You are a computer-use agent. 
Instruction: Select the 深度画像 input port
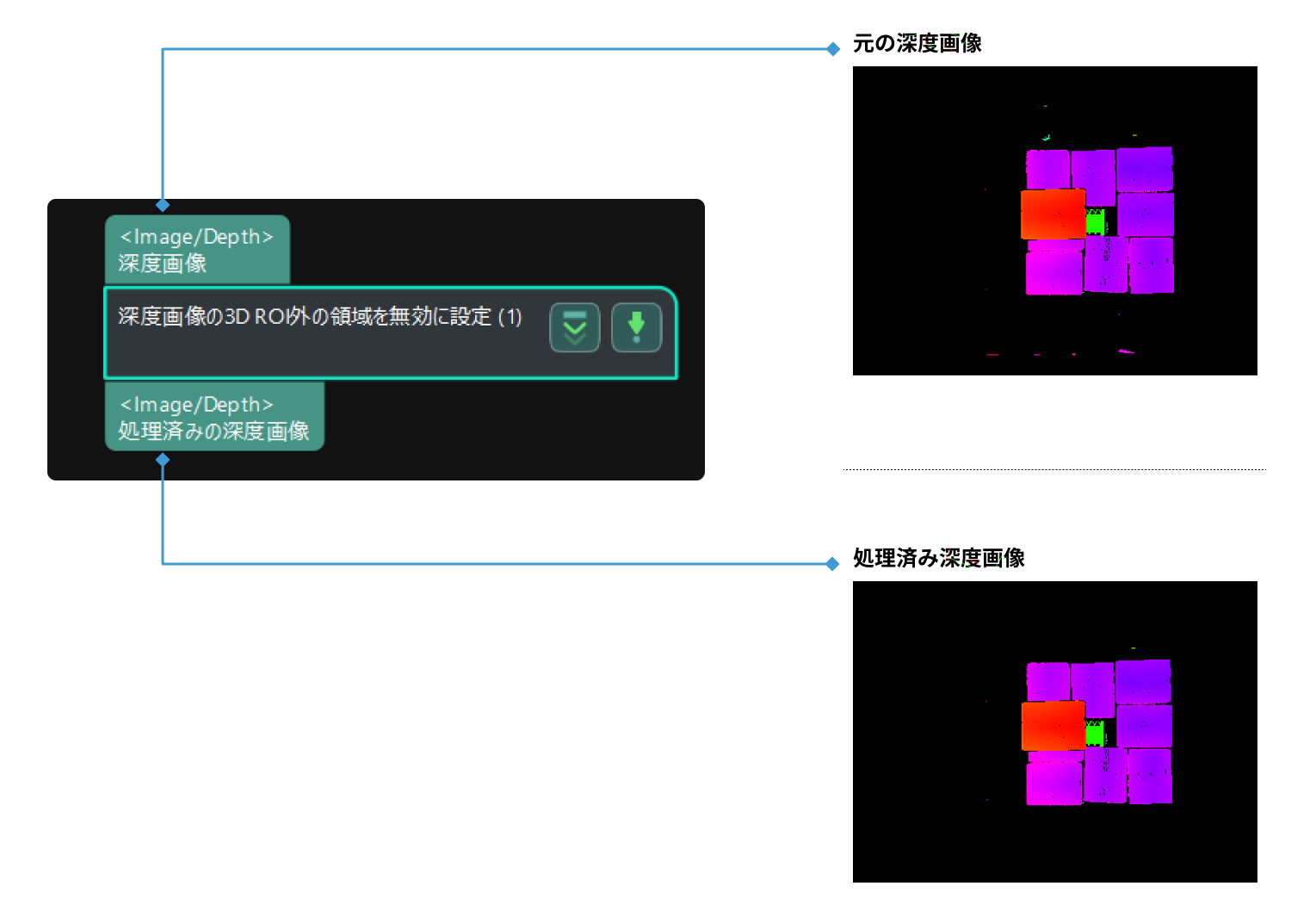tap(197, 250)
